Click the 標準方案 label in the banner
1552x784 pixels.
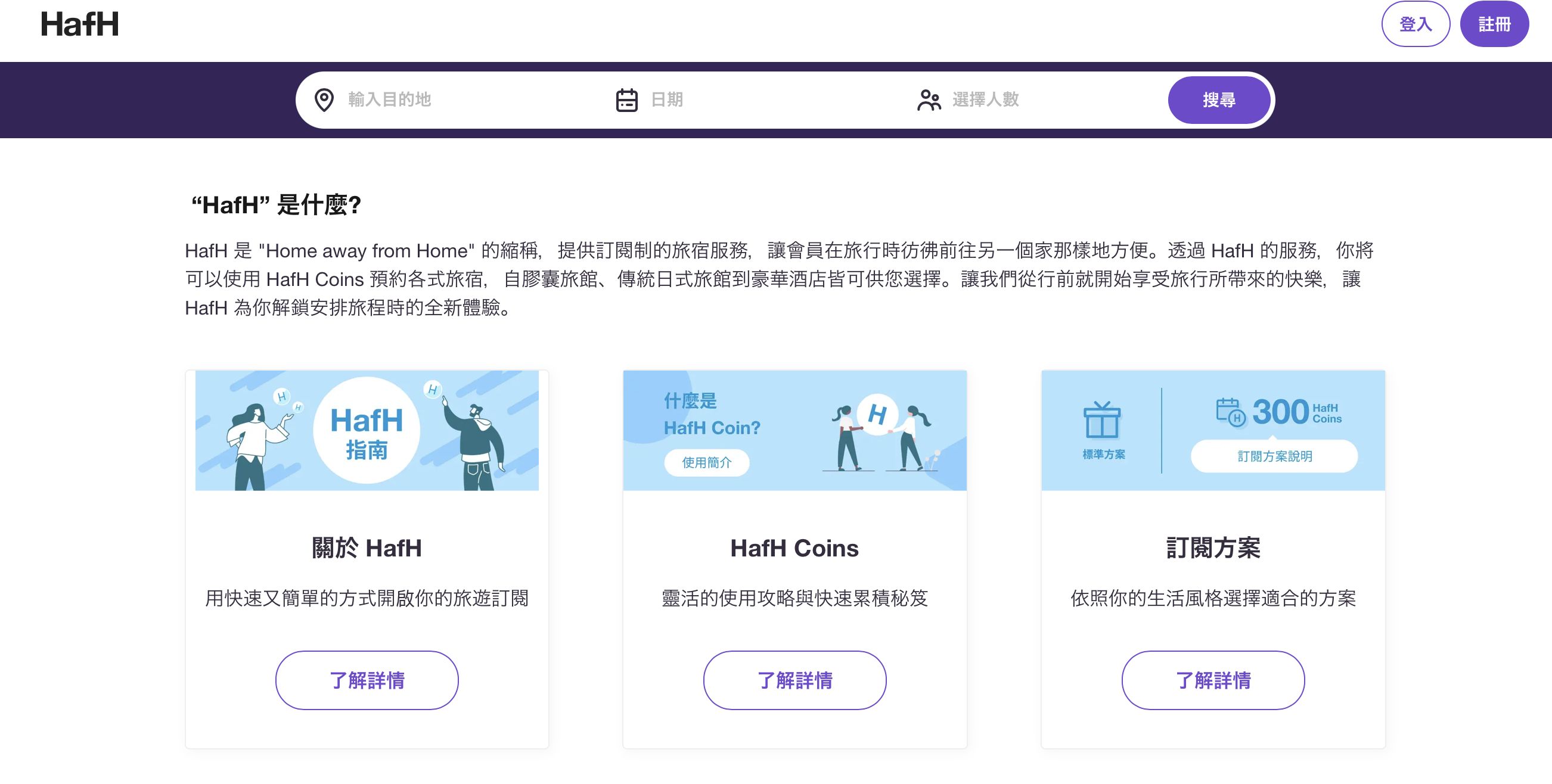click(1103, 455)
